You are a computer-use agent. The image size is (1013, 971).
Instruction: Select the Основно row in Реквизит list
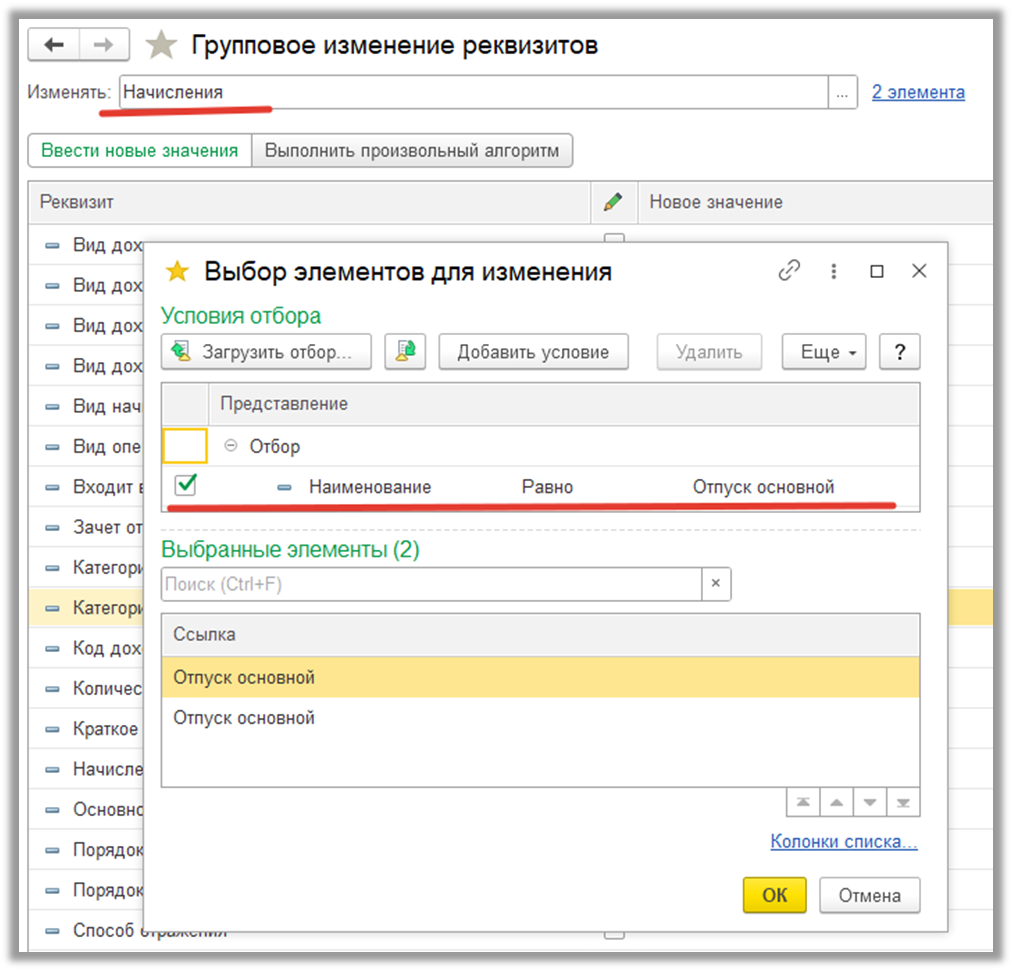point(86,809)
